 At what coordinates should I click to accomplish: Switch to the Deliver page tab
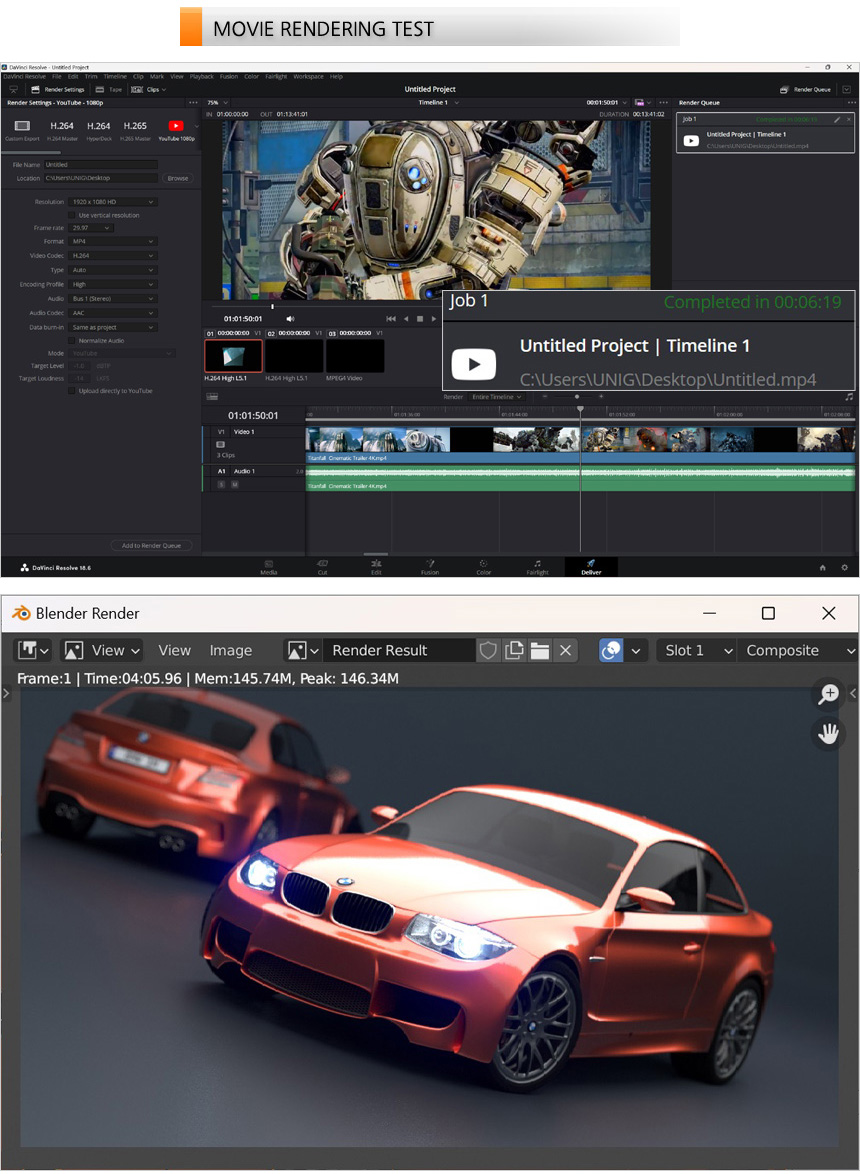(x=591, y=566)
